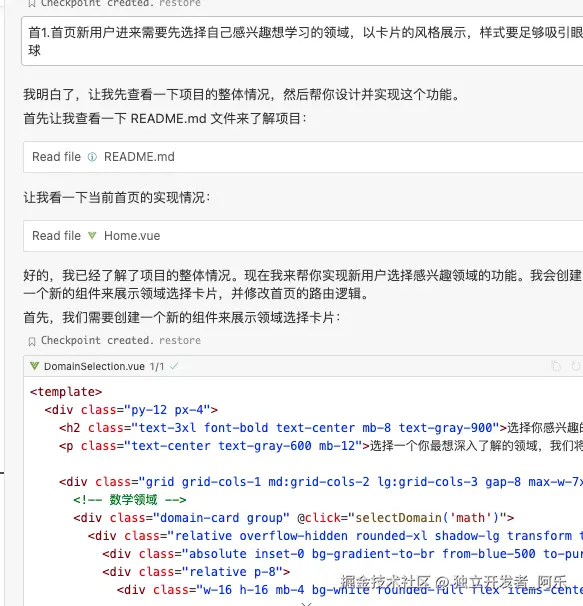
Task: Click the 1/1 counter in code header
Action: [157, 366]
